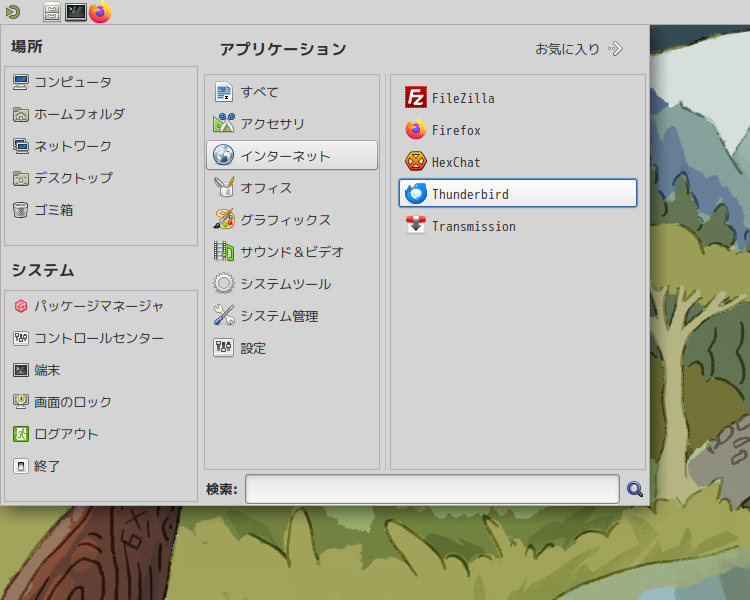Open the terminal launcher in top panel

click(76, 12)
